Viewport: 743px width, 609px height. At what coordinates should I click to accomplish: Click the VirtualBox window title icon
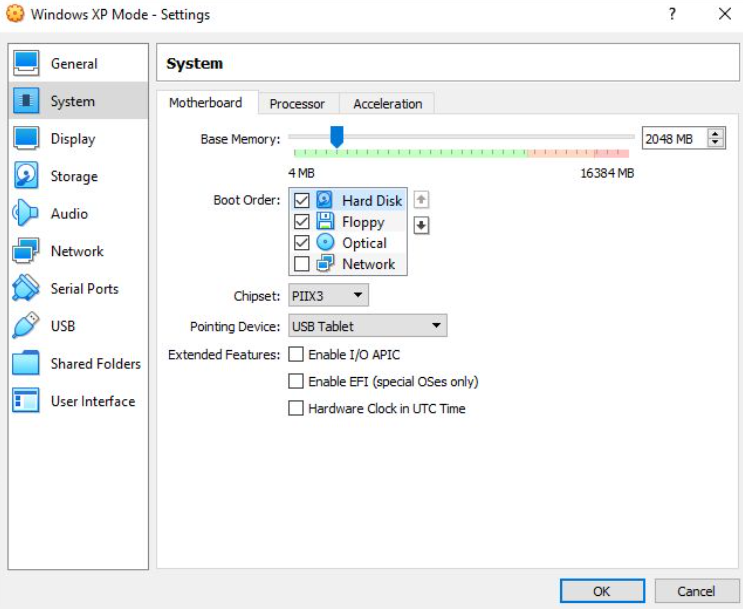(15, 14)
